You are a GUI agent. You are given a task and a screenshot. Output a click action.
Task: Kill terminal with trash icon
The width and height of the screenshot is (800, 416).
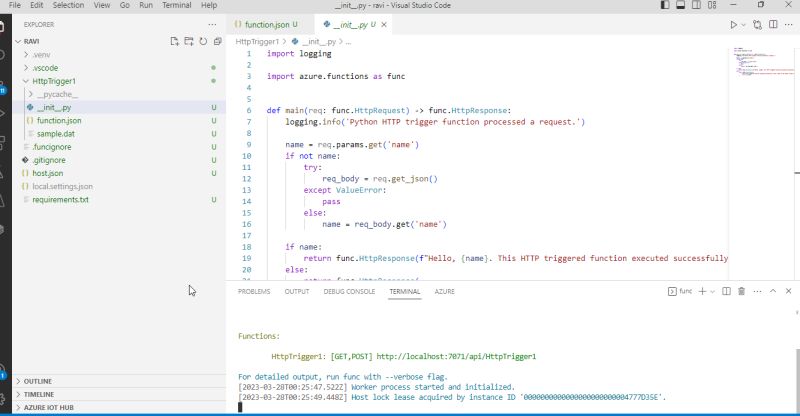[741, 291]
